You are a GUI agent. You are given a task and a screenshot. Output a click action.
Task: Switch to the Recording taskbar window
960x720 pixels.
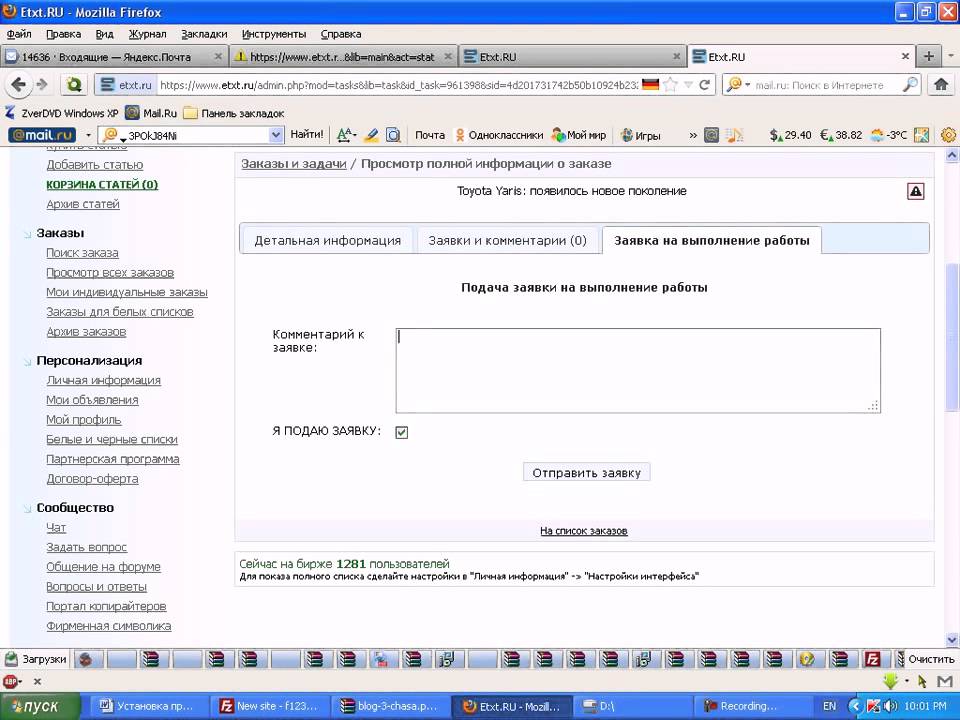coord(752,706)
